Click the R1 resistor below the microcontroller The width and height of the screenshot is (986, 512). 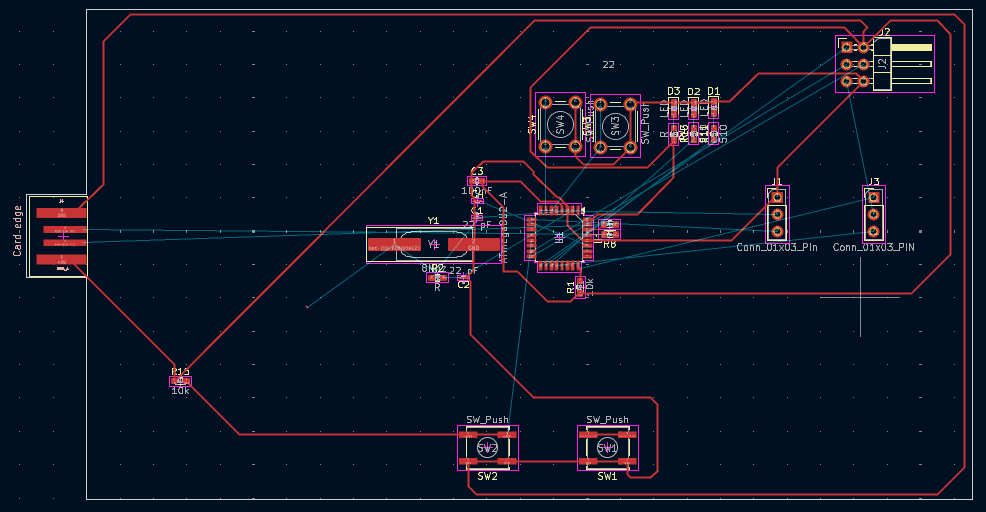tap(580, 288)
